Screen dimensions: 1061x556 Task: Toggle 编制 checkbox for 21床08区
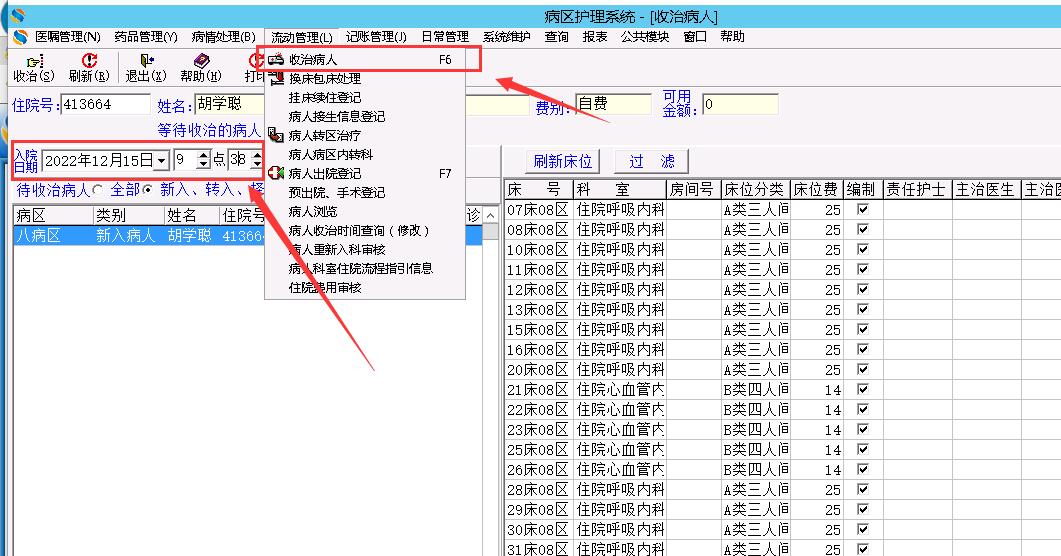[x=863, y=390]
